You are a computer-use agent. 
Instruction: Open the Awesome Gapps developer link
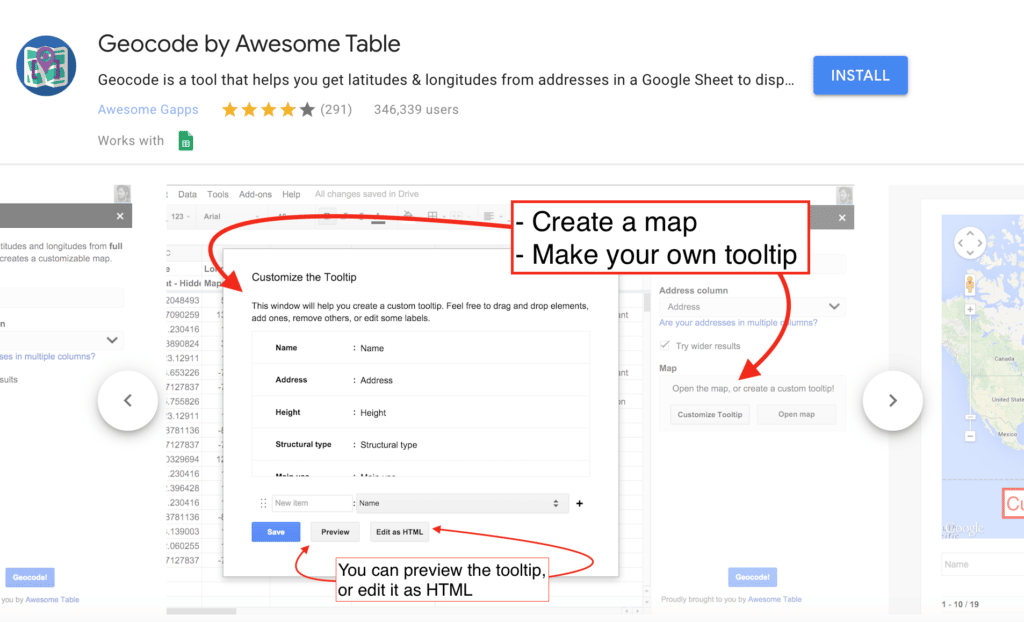148,110
